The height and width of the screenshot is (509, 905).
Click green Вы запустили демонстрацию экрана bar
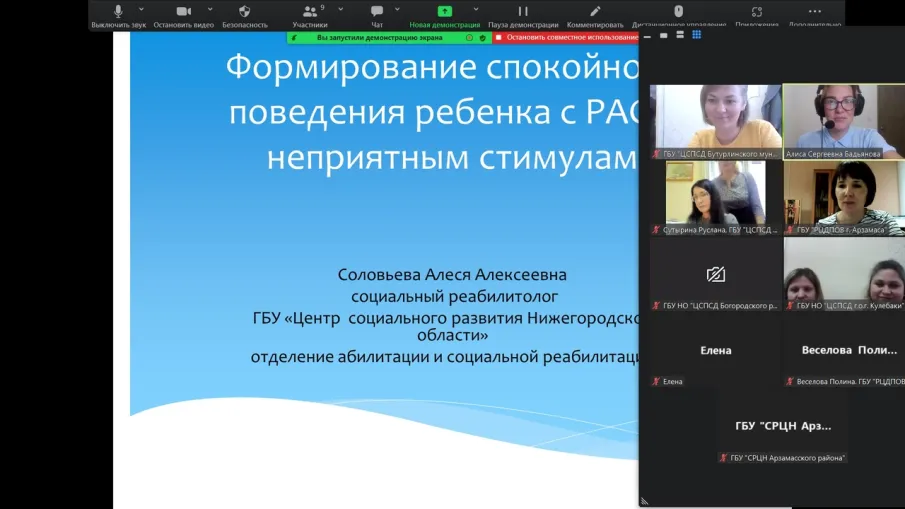point(389,38)
